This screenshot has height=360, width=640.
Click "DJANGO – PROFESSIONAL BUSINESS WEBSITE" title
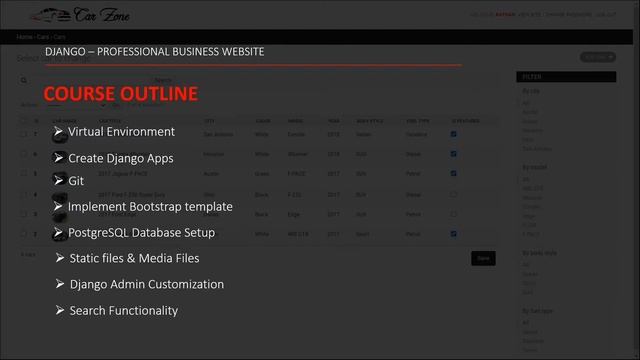click(x=155, y=52)
